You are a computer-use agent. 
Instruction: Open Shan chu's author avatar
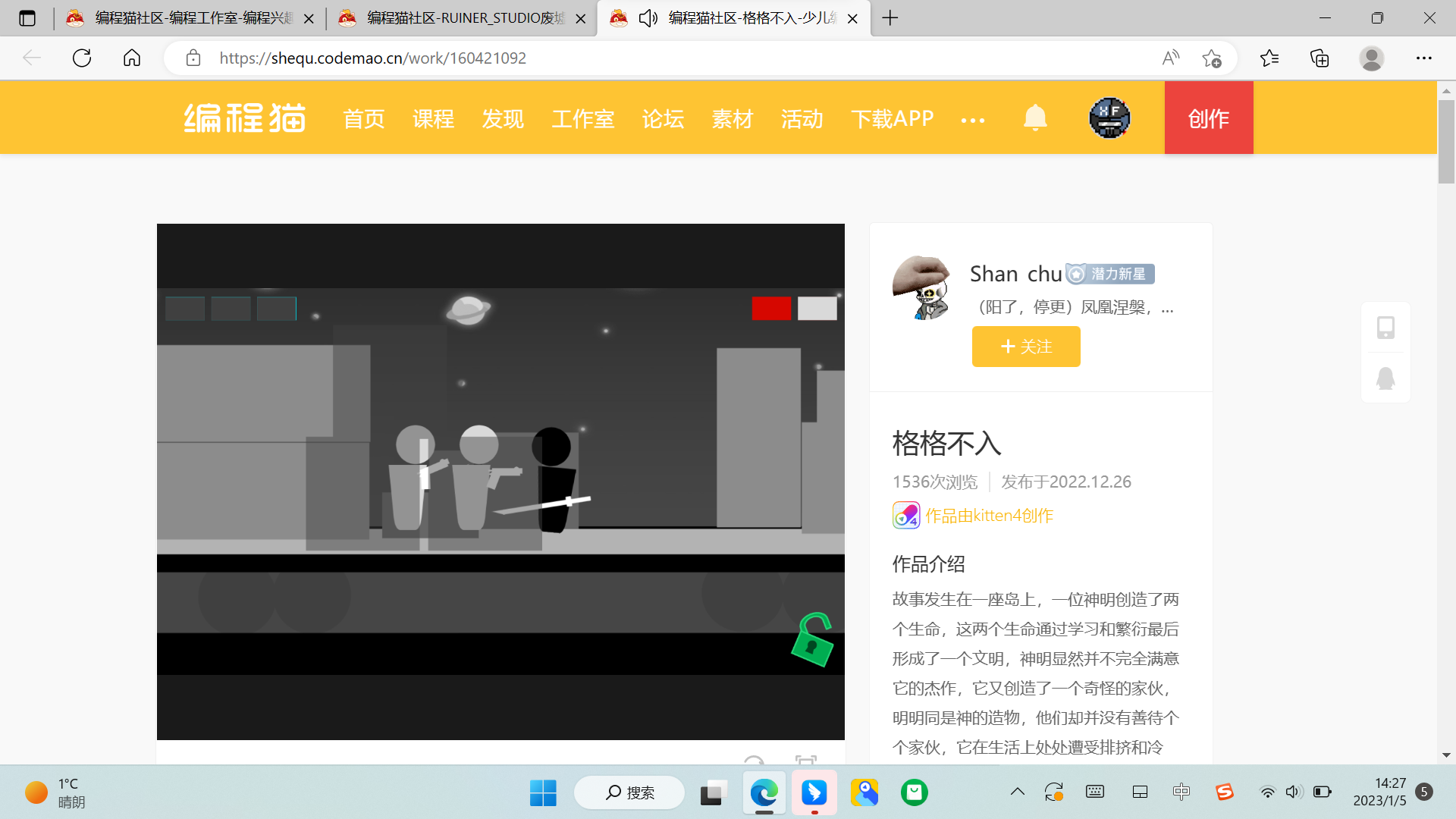tap(922, 288)
